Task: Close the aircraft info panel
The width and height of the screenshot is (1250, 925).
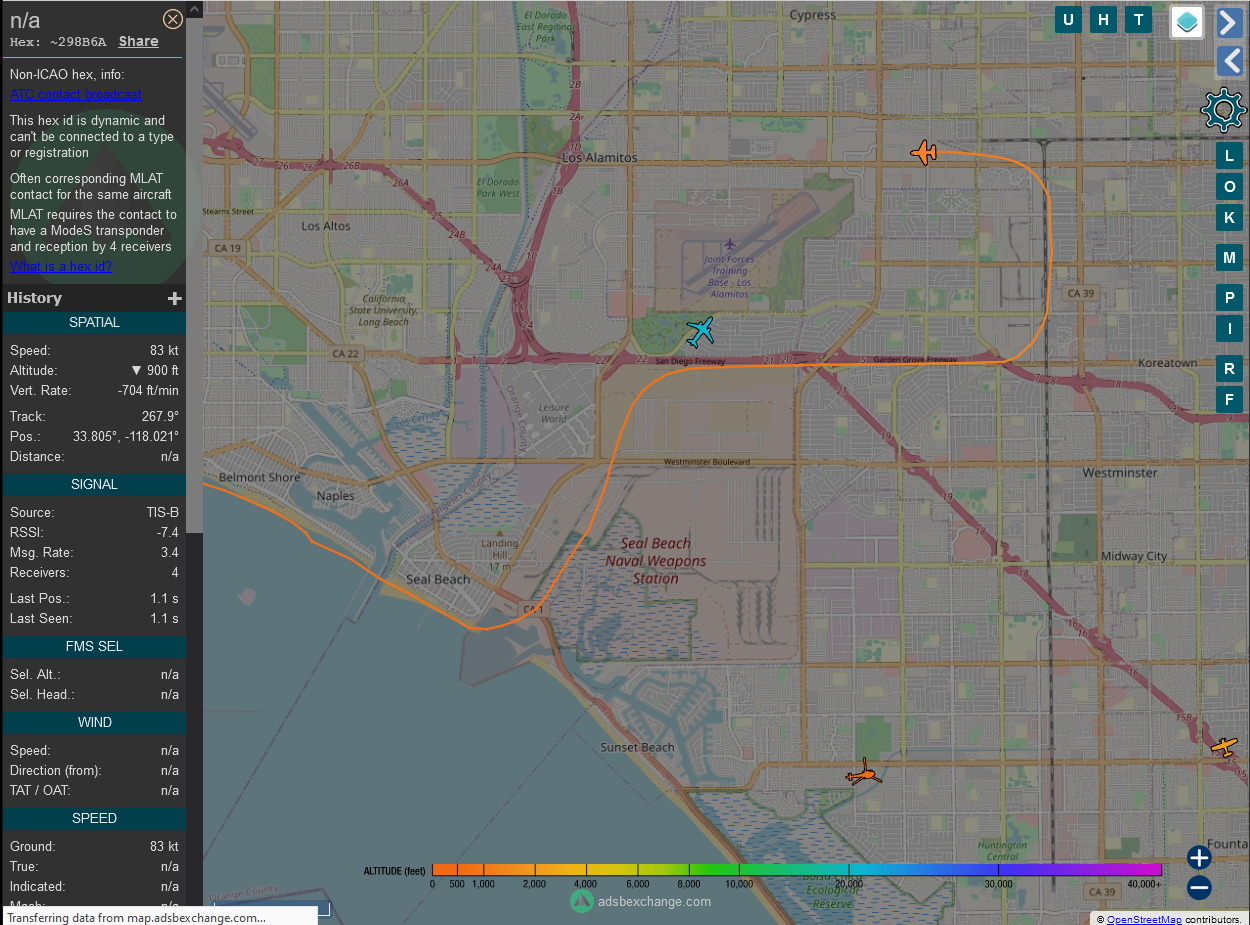Action: 173,19
